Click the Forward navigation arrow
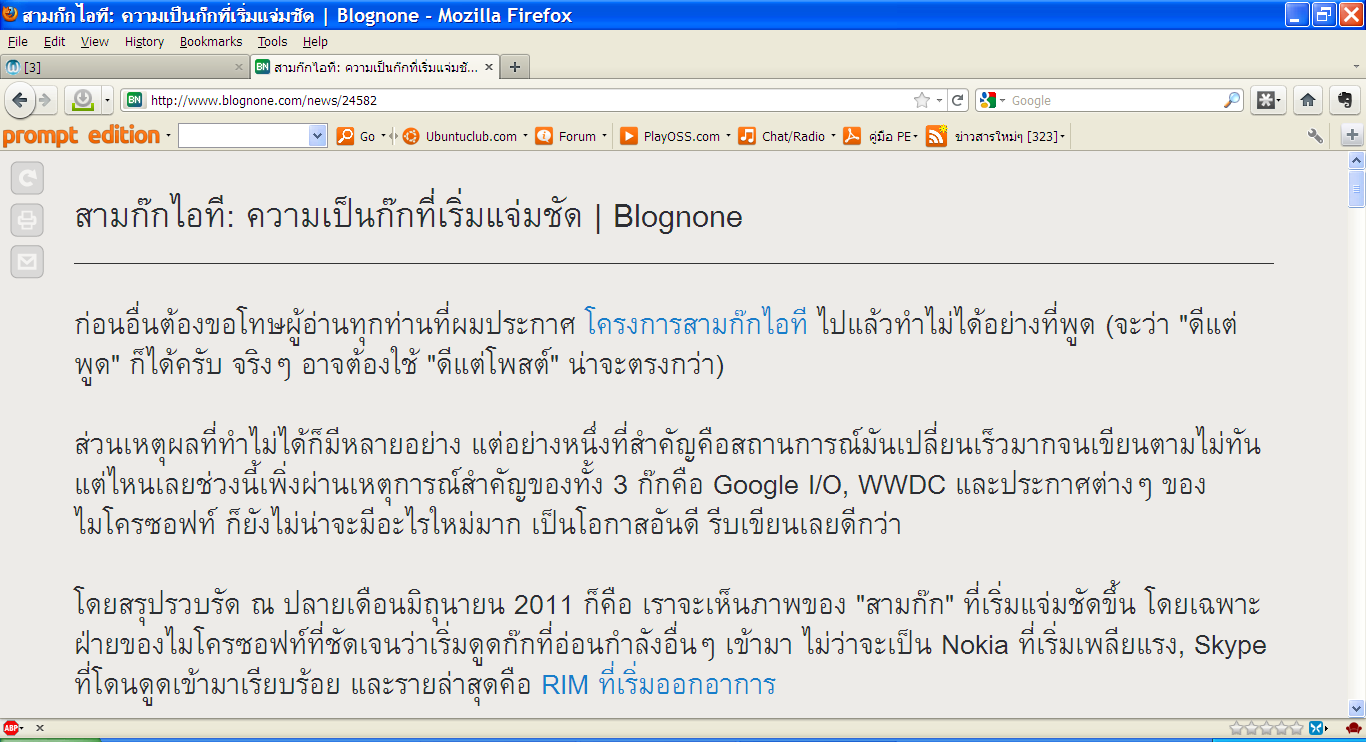Viewport: 1366px width, 742px height. tap(44, 100)
